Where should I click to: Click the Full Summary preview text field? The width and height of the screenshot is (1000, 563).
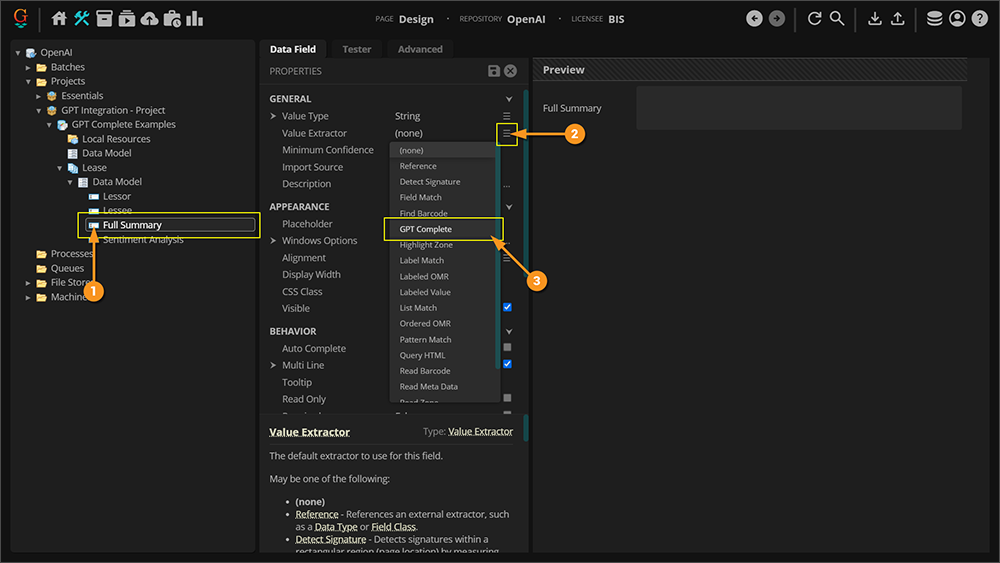798,108
